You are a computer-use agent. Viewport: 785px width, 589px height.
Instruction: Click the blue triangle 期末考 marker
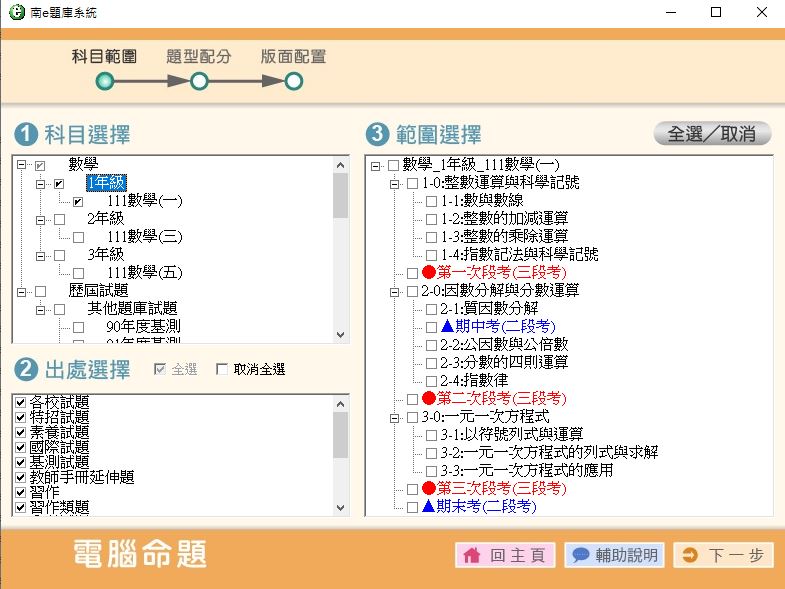coord(428,507)
